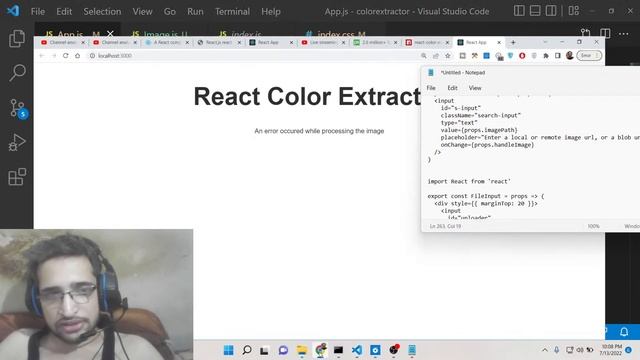Switch to the Live streaming browser tab

(x=323, y=42)
